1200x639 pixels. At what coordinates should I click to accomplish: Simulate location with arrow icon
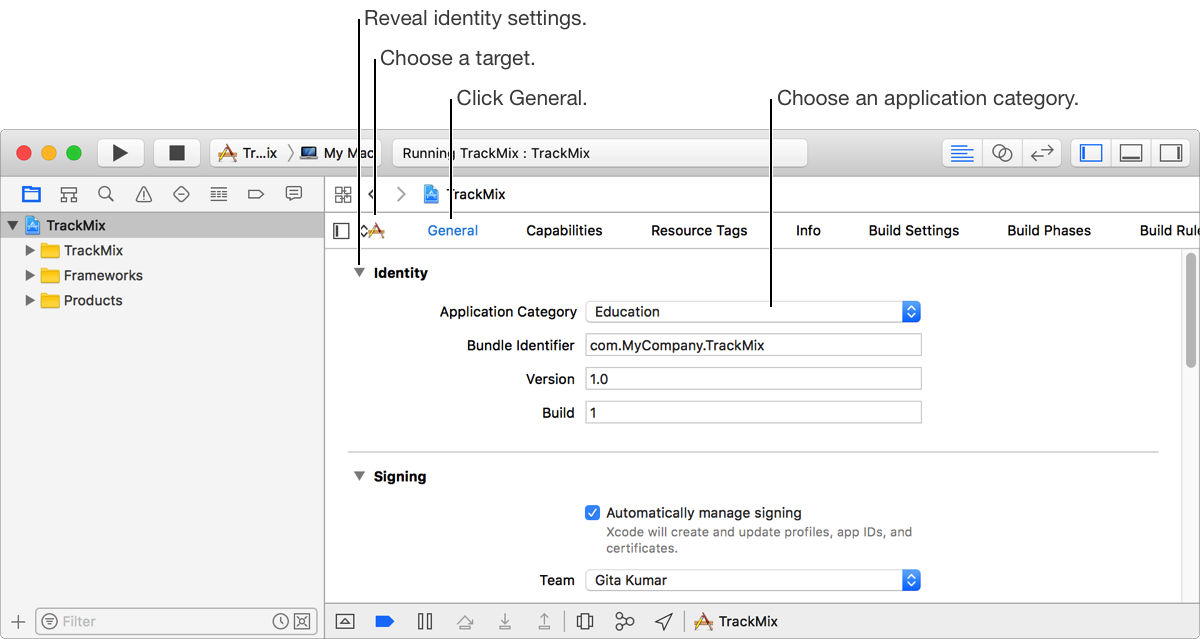click(x=664, y=622)
